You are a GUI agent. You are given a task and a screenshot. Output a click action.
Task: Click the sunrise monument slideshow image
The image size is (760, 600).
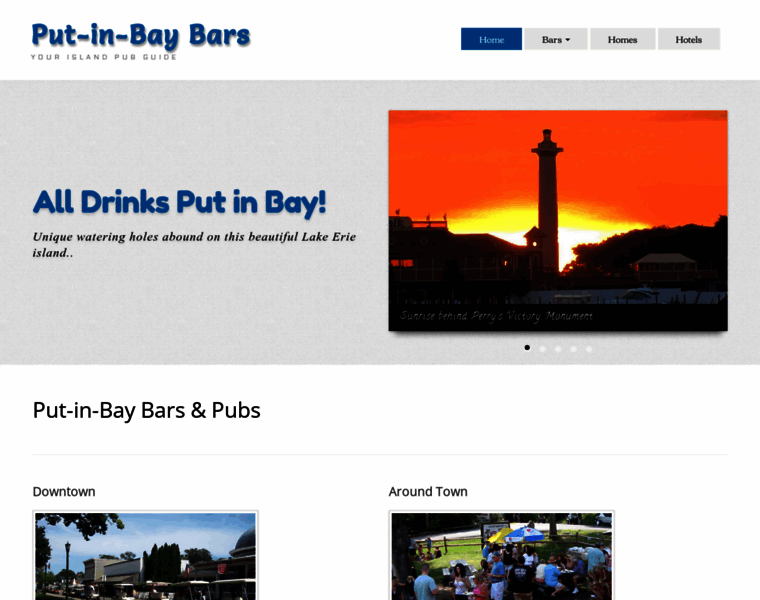[x=557, y=210]
